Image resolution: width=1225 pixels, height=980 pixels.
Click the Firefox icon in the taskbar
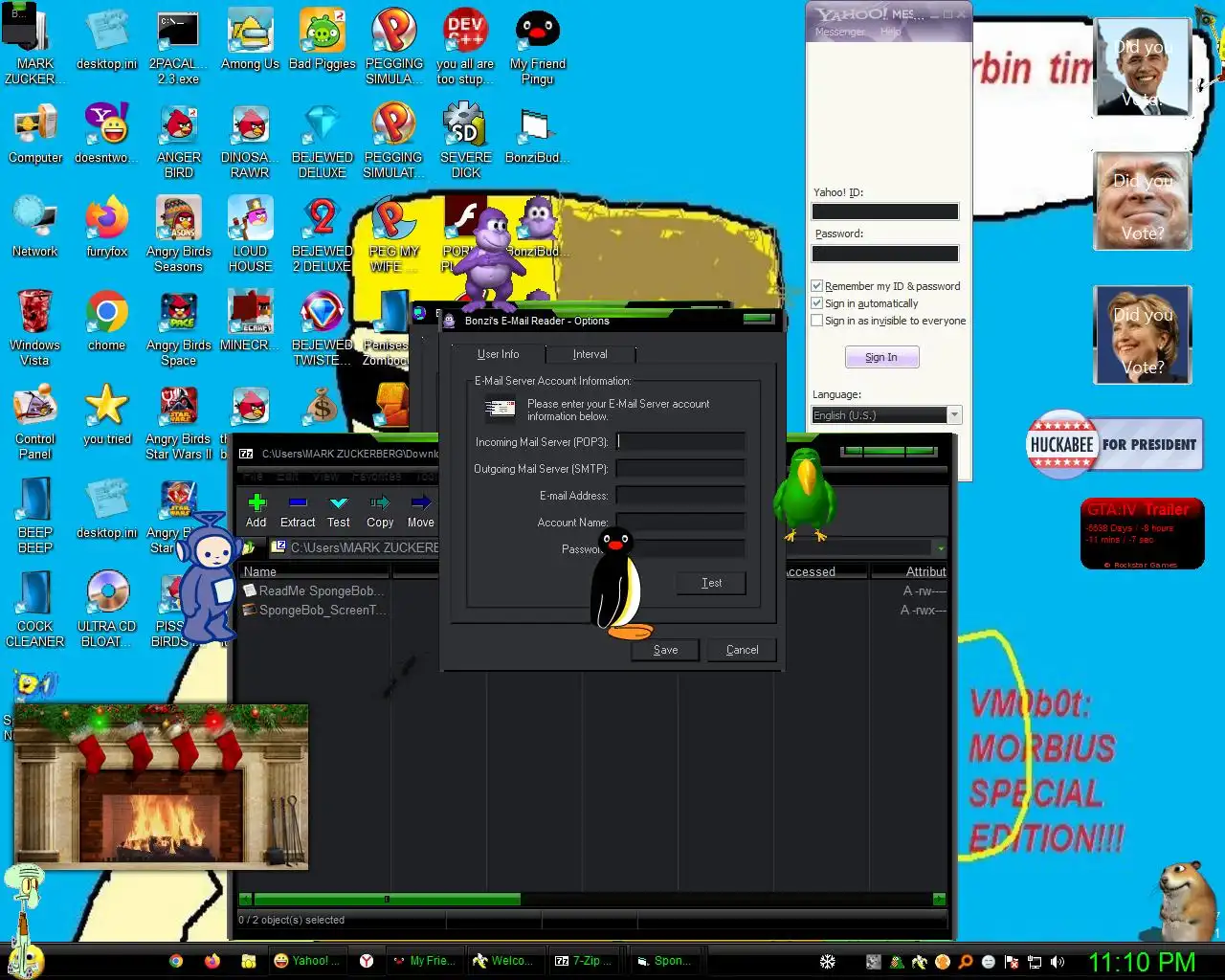tap(212, 961)
